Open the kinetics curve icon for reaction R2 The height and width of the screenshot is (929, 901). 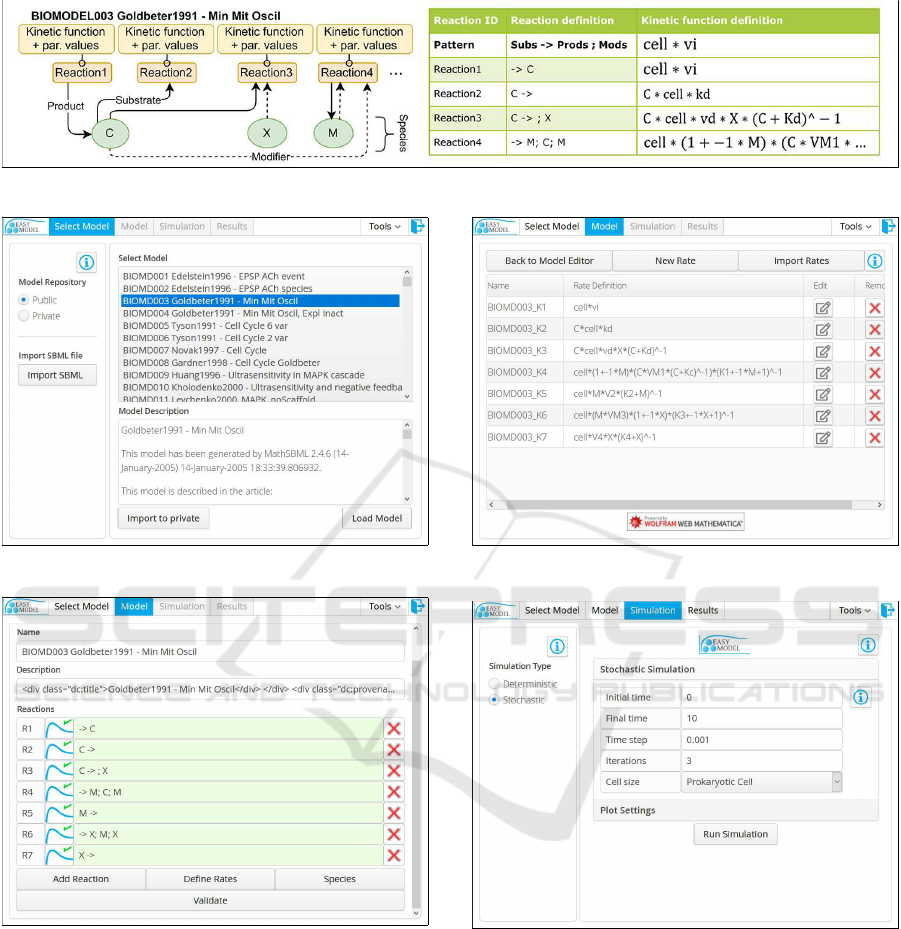(59, 749)
